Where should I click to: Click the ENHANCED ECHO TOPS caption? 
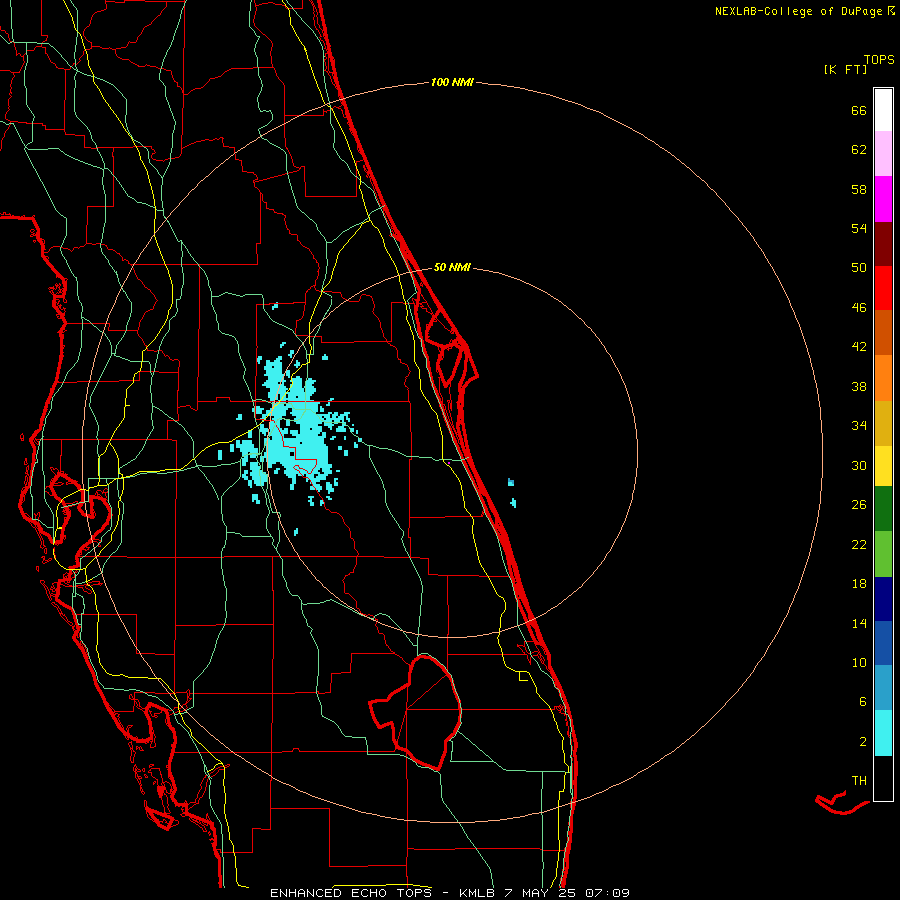tap(351, 893)
